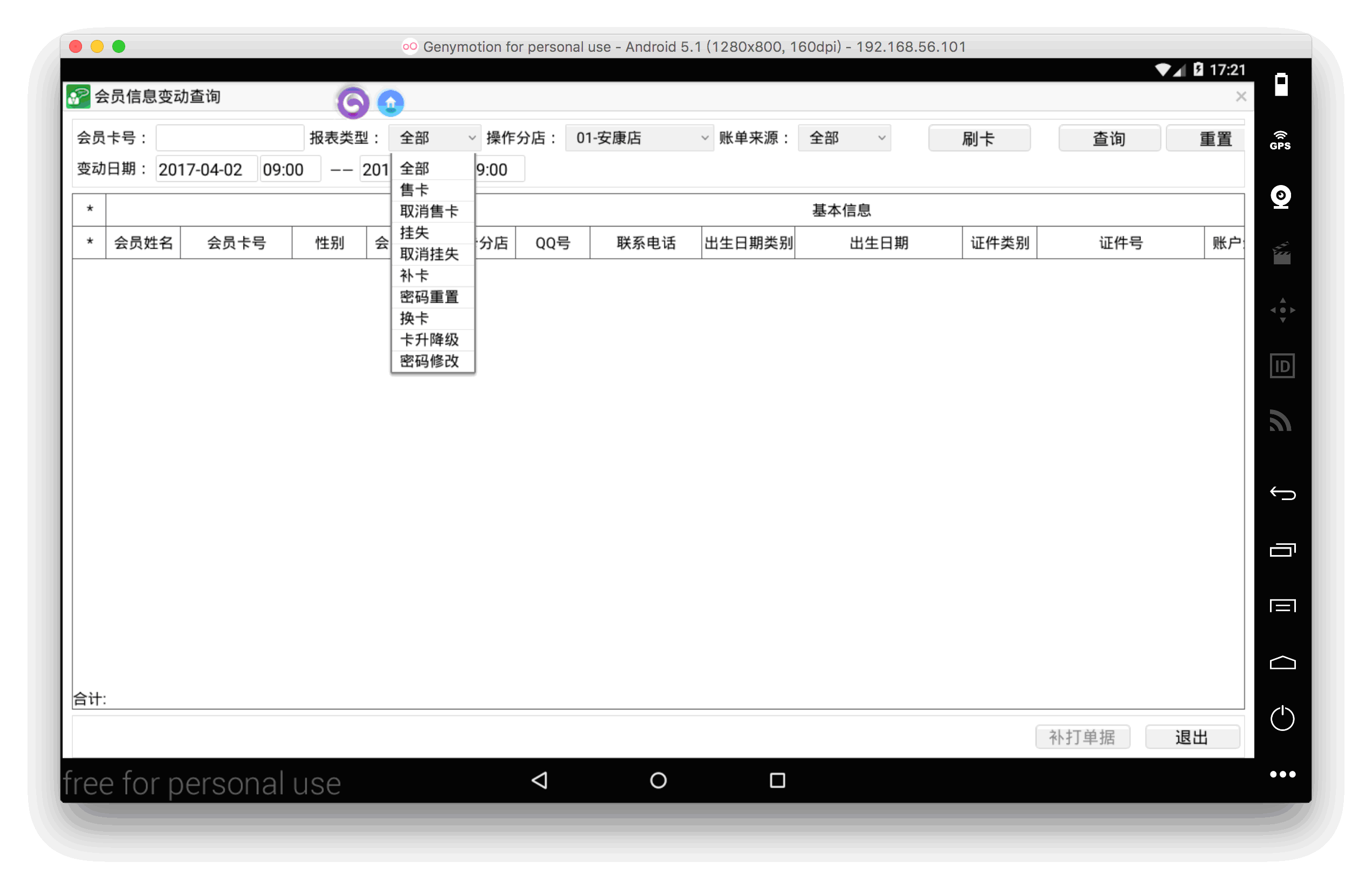The width and height of the screenshot is (1372, 889).
Task: Click the 刷卡 button
Action: tap(979, 138)
